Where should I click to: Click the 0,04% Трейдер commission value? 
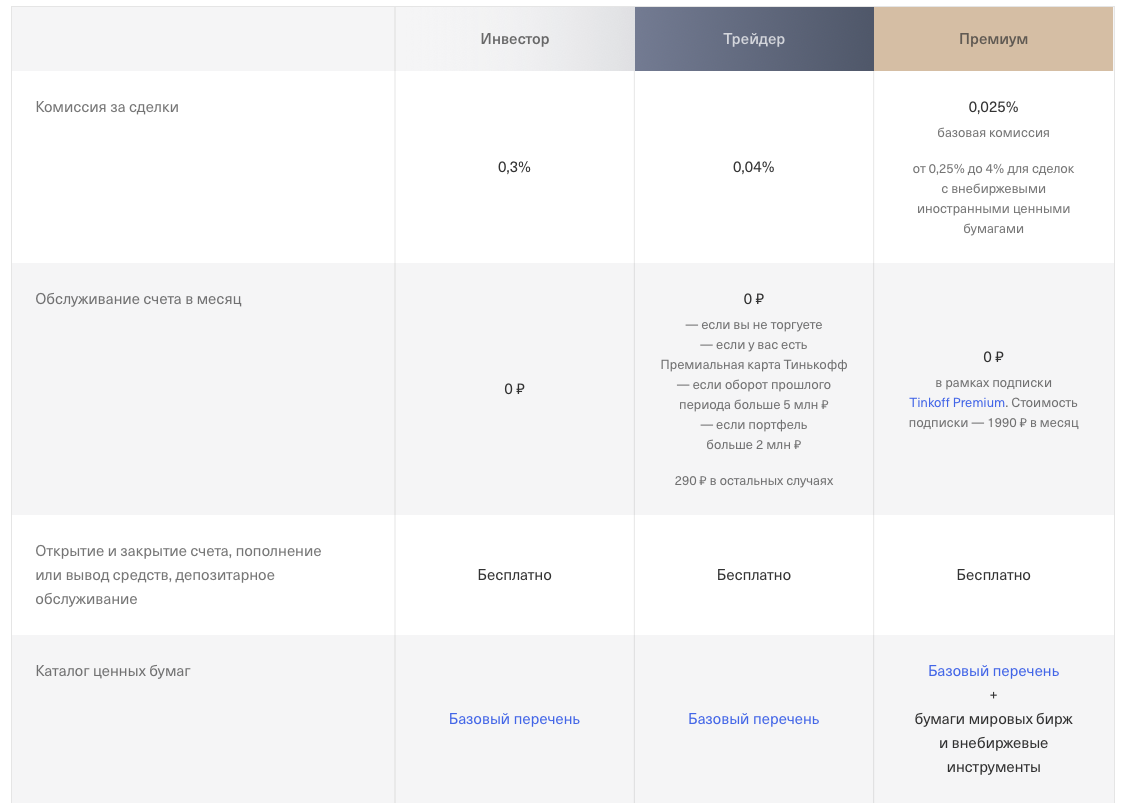tap(753, 167)
